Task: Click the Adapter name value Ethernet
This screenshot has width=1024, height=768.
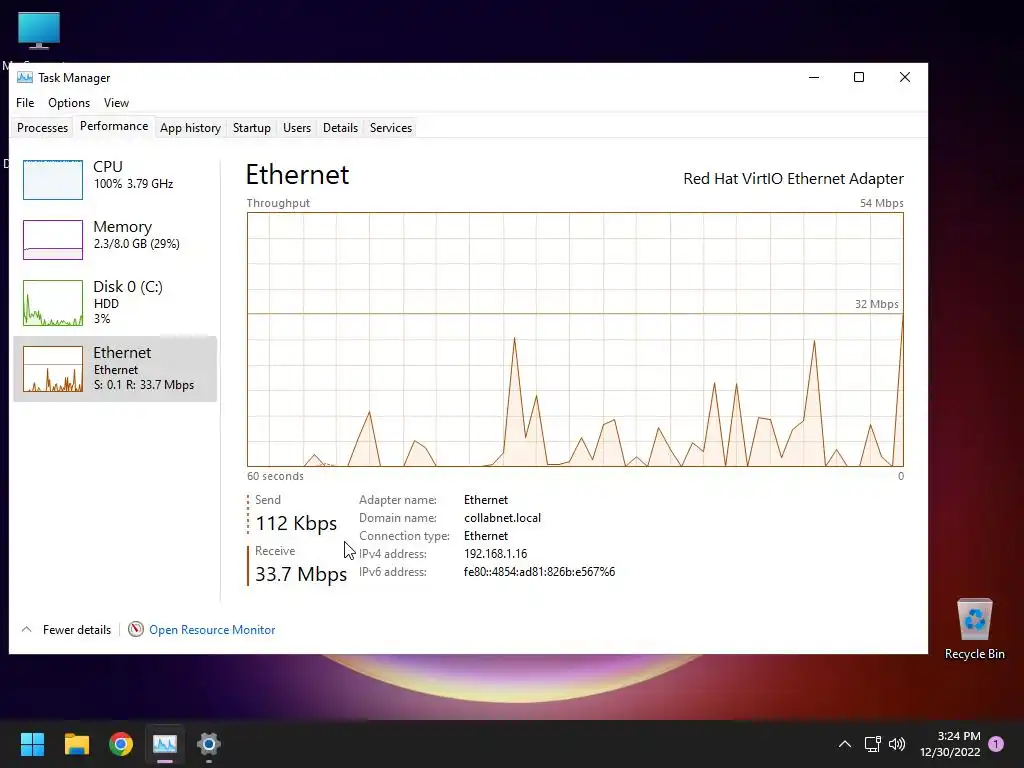Action: point(486,500)
